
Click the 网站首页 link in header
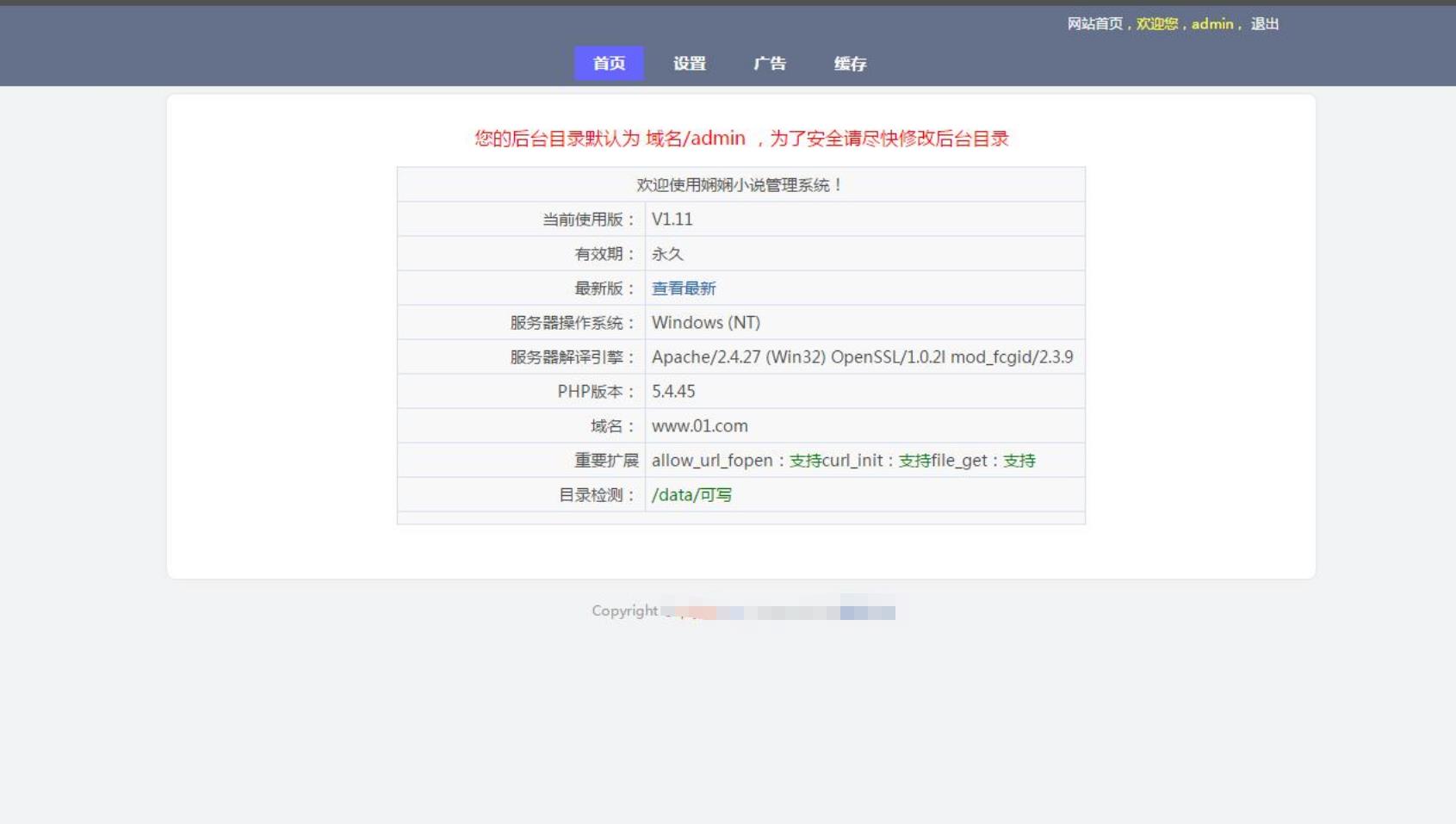click(1094, 24)
